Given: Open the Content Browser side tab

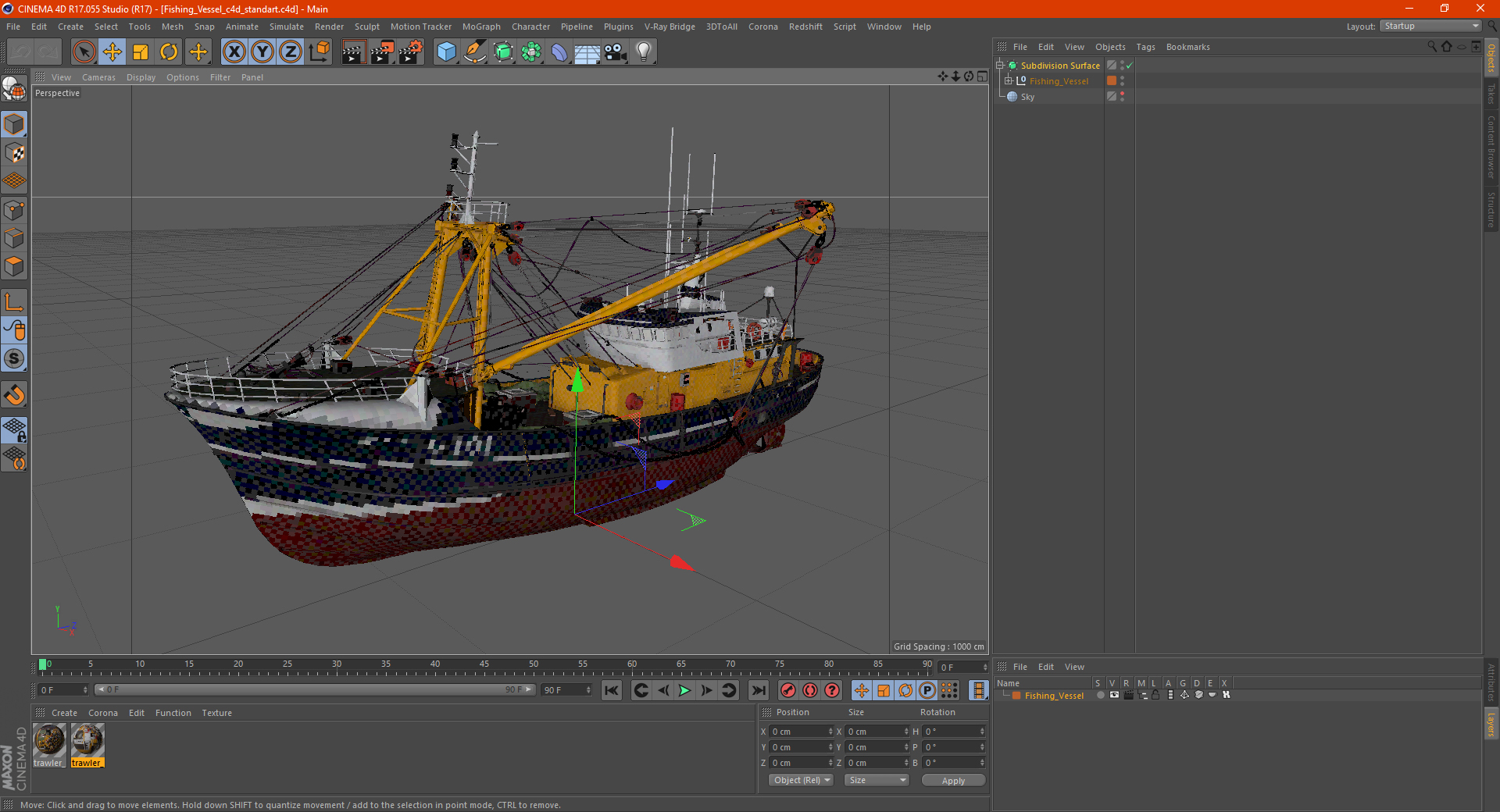Looking at the screenshot, I should coord(1491,147).
